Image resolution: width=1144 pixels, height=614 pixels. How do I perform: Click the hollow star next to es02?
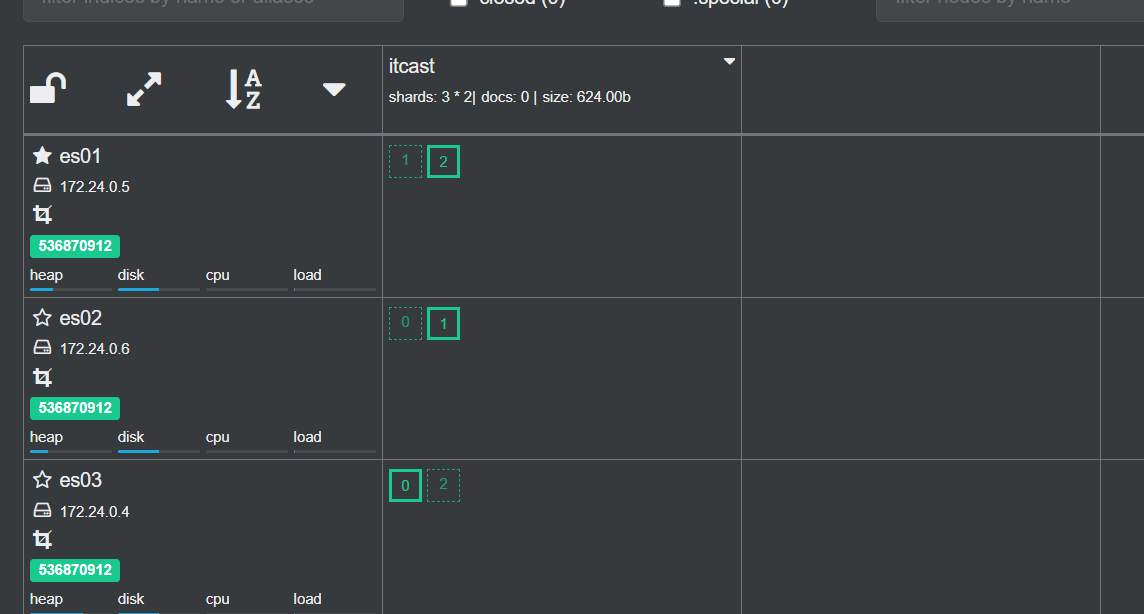tap(42, 318)
